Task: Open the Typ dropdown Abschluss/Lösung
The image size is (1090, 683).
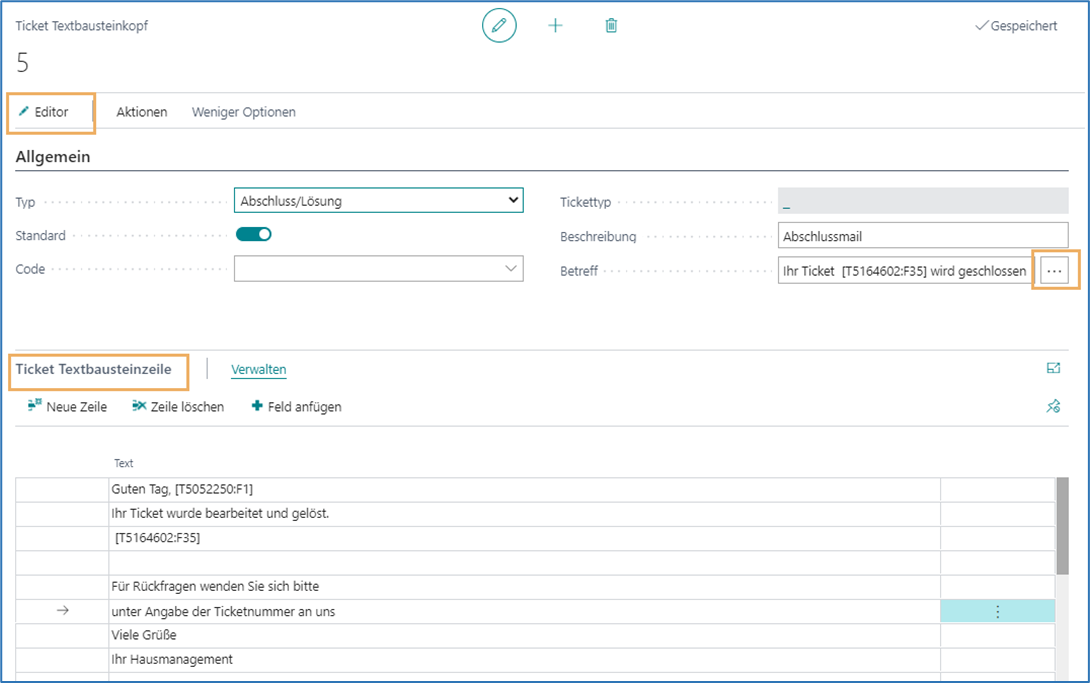Action: tap(378, 201)
